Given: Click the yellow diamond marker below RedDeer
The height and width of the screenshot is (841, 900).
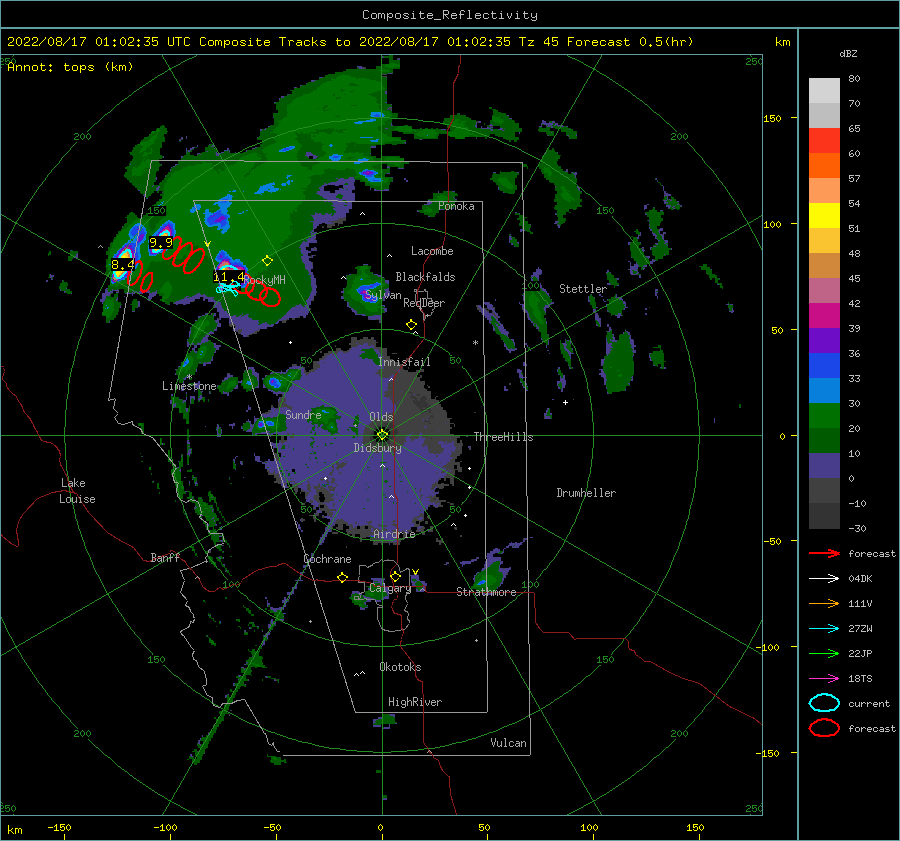Looking at the screenshot, I should tap(412, 325).
